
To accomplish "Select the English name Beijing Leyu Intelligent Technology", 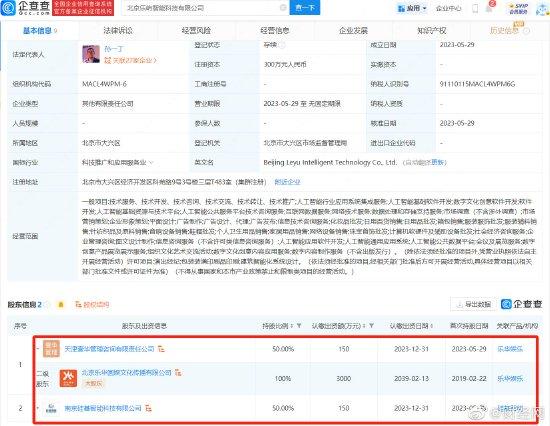I will point(330,162).
